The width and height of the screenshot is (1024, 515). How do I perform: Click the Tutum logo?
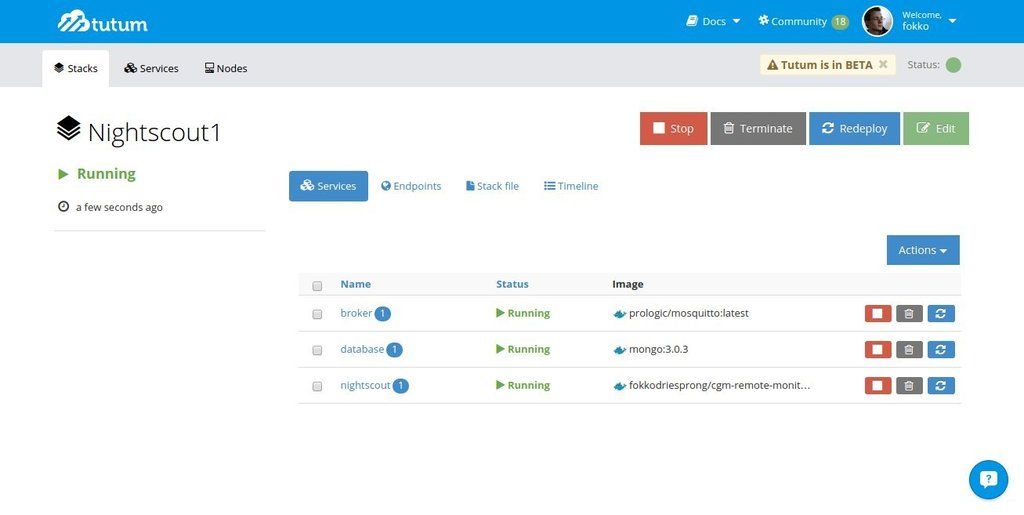(103, 22)
